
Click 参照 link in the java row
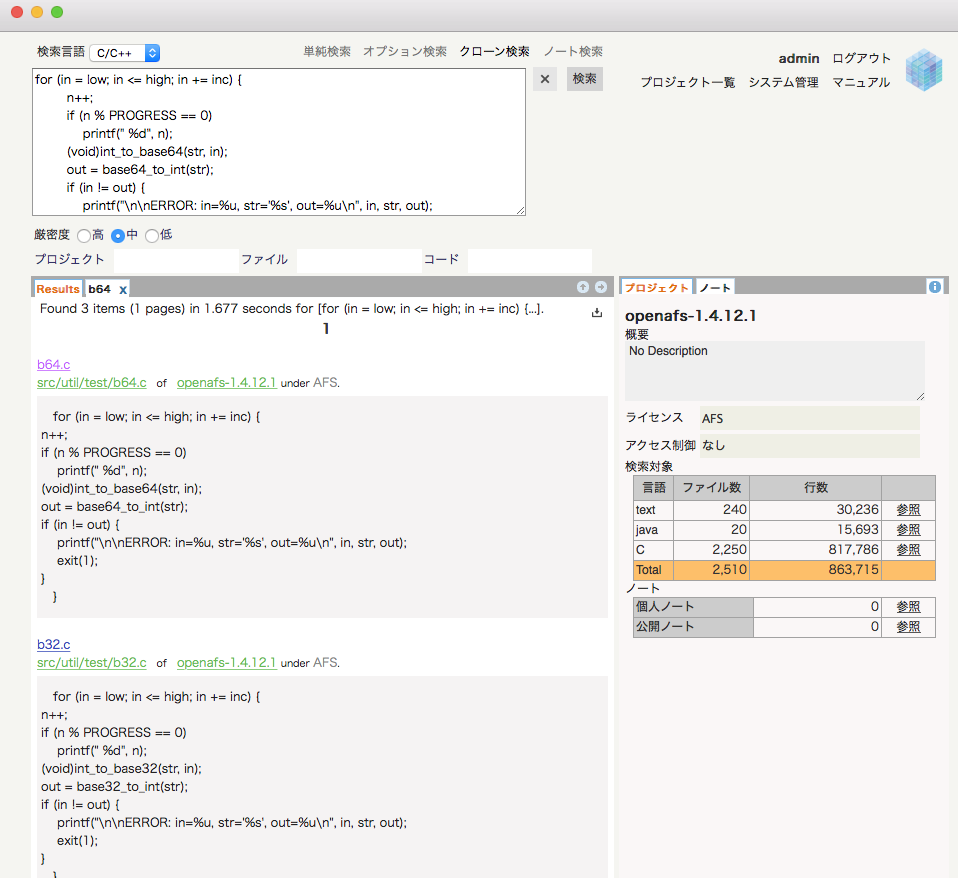[908, 530]
